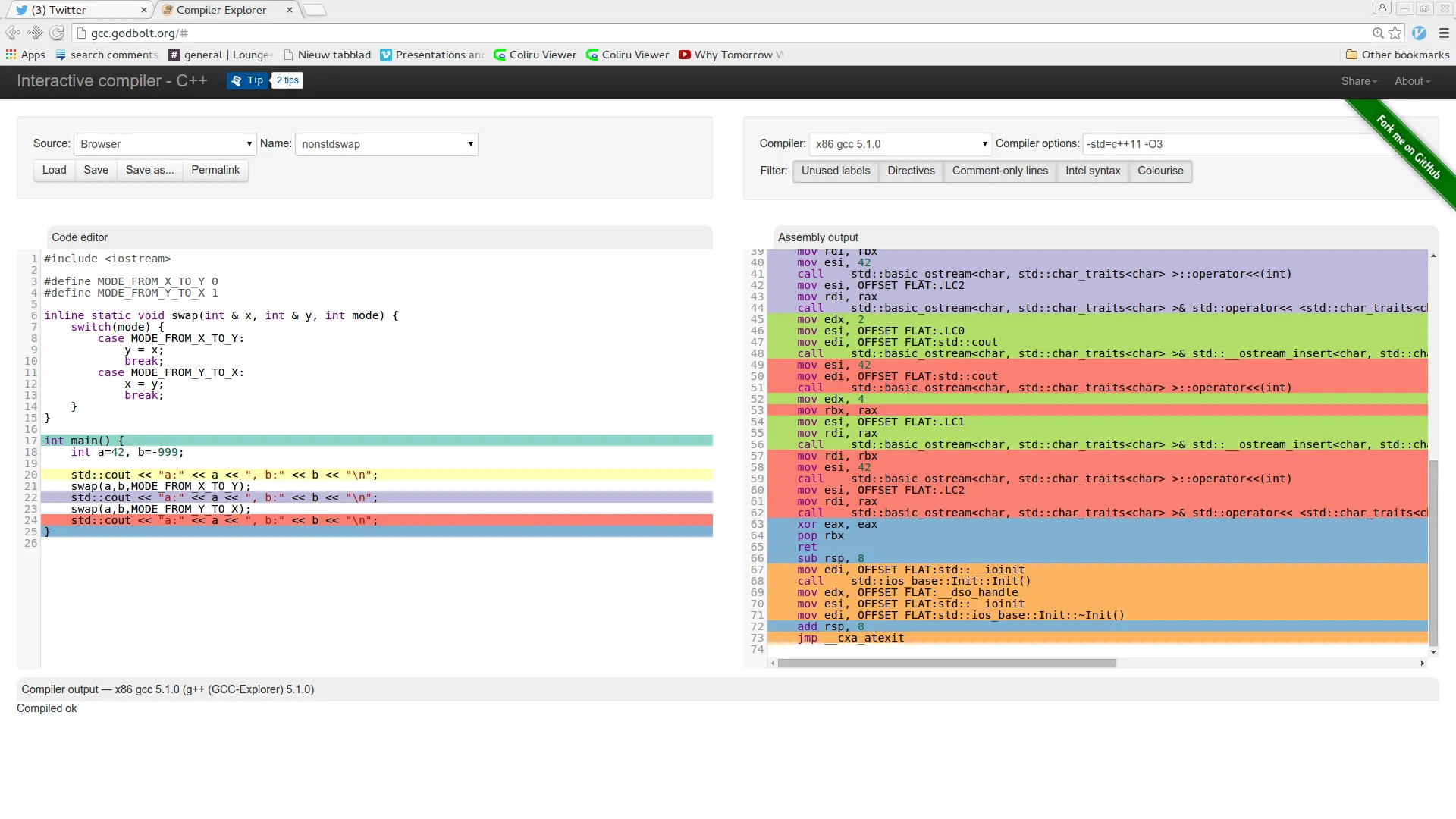Click the Permalink button

(x=215, y=170)
